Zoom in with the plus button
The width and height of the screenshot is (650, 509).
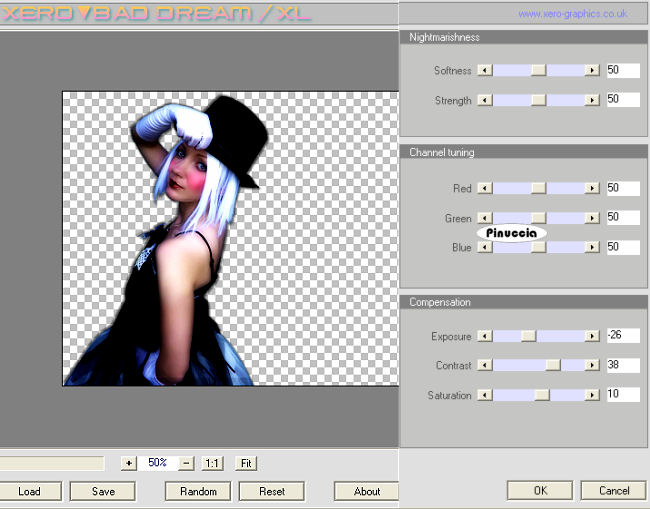[129, 463]
